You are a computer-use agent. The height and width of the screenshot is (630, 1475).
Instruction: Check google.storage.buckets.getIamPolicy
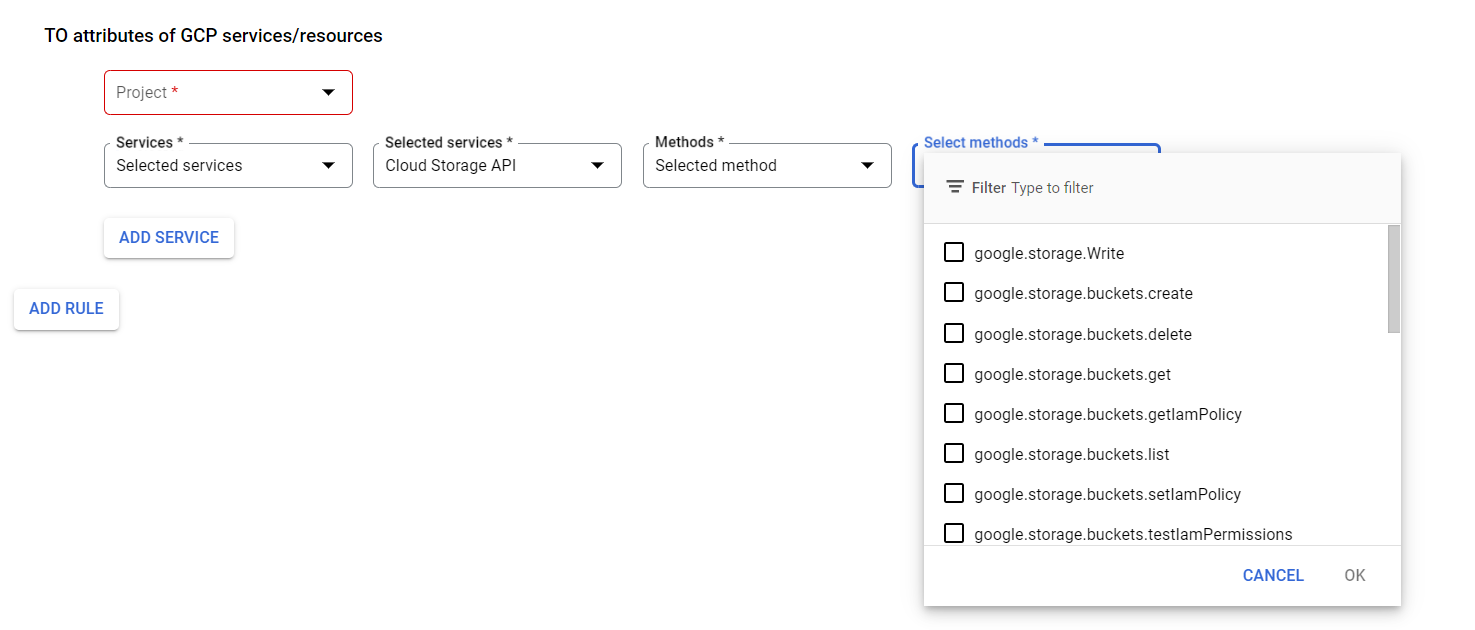(x=953, y=412)
